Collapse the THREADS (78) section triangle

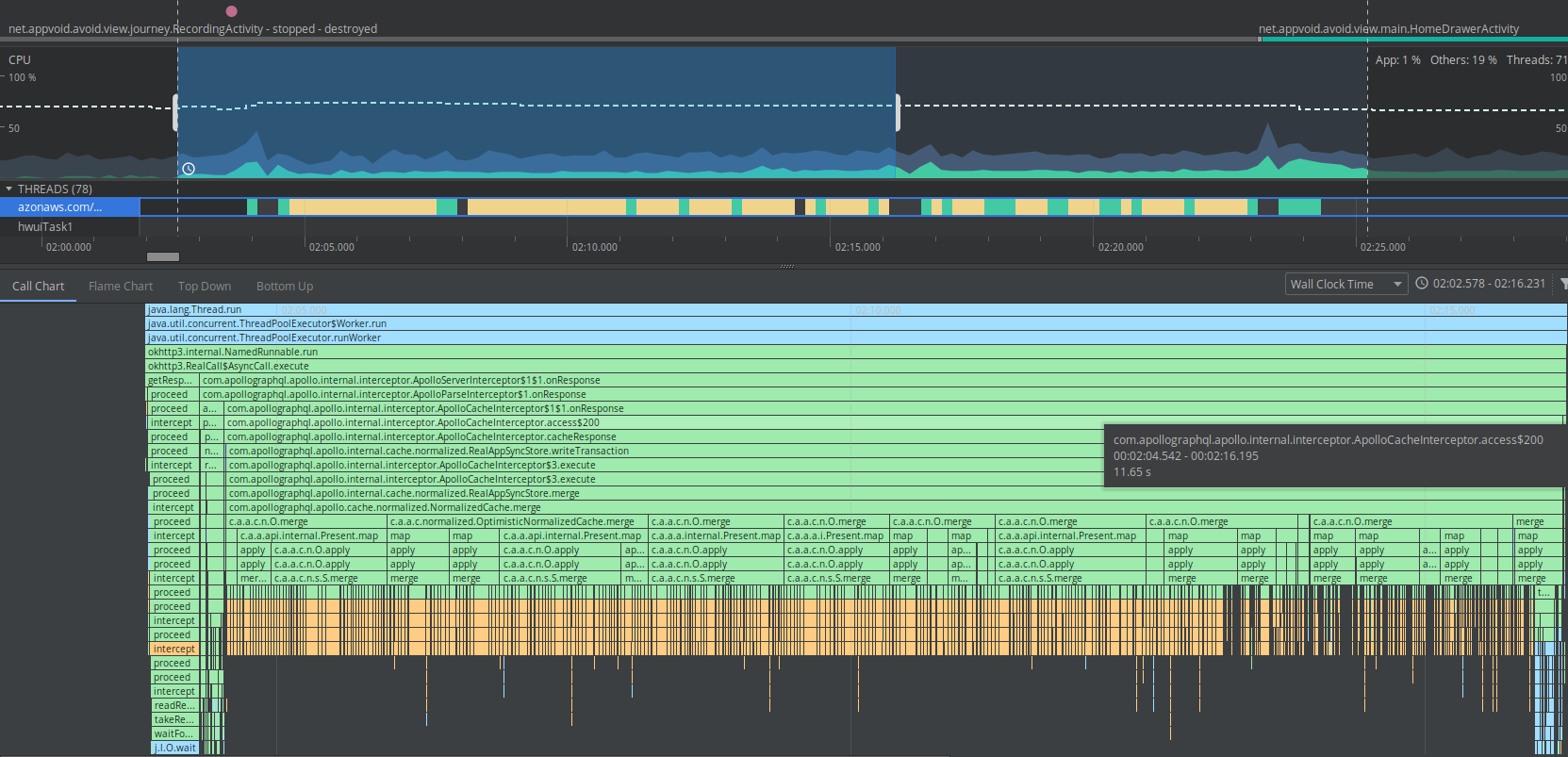(x=8, y=189)
